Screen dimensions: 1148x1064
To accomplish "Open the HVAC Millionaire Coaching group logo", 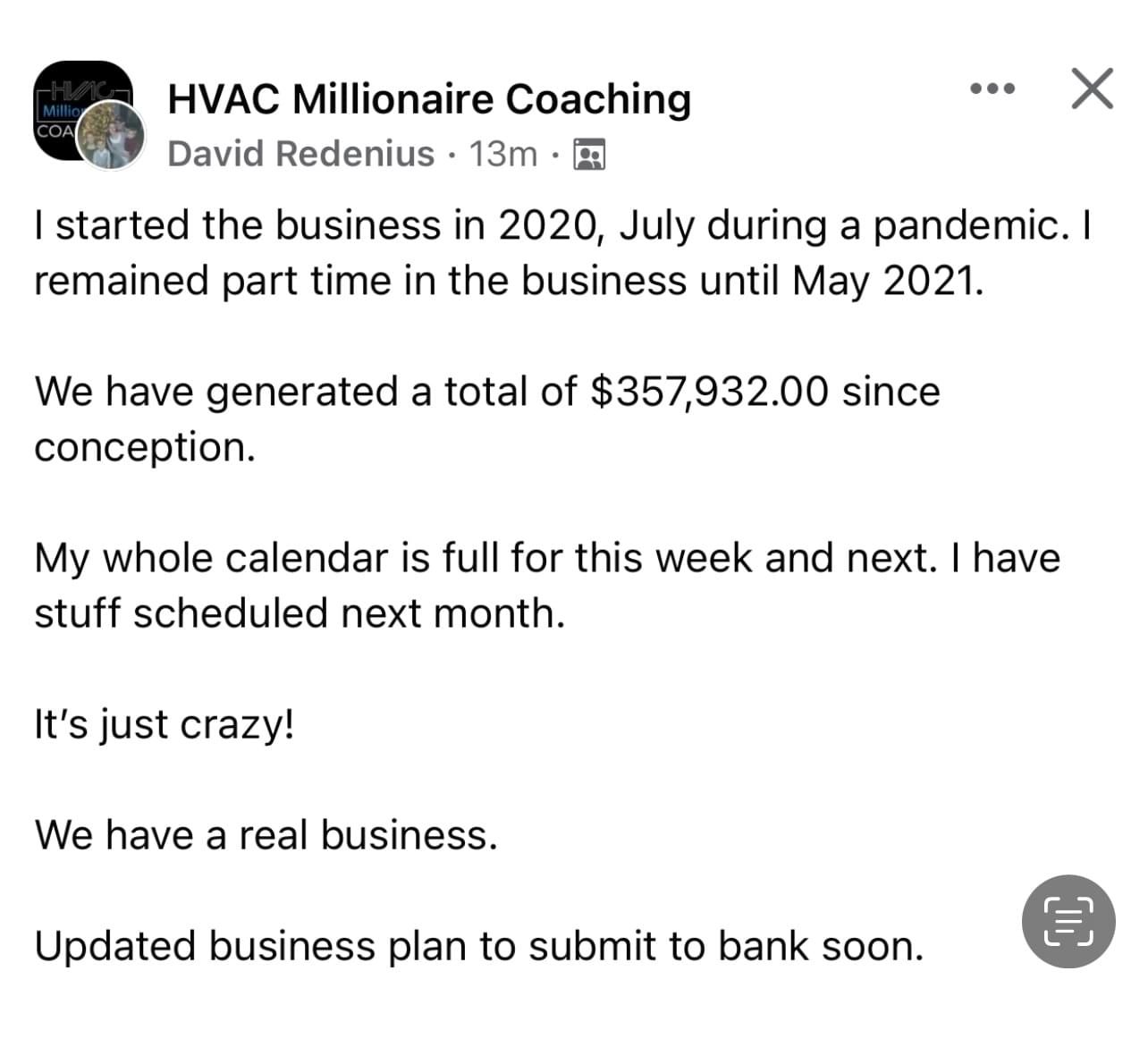I will [x=82, y=109].
